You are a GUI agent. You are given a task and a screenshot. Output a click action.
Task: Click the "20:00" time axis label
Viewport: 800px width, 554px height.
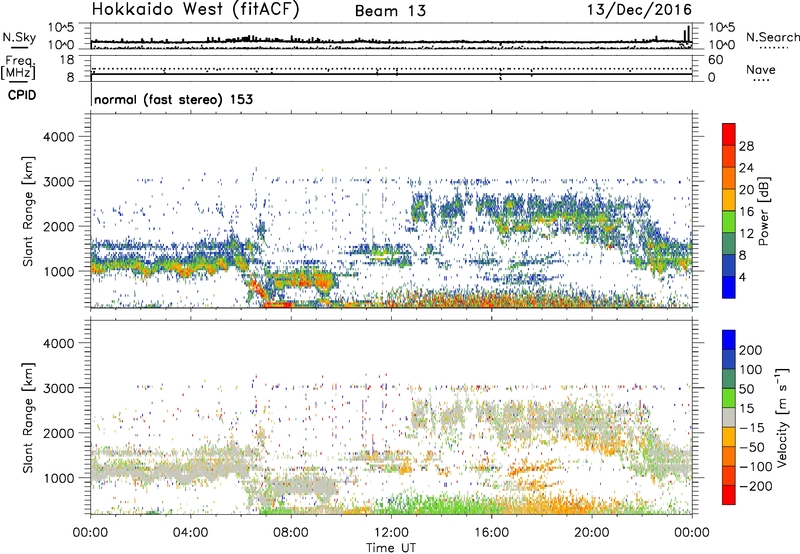tap(591, 533)
